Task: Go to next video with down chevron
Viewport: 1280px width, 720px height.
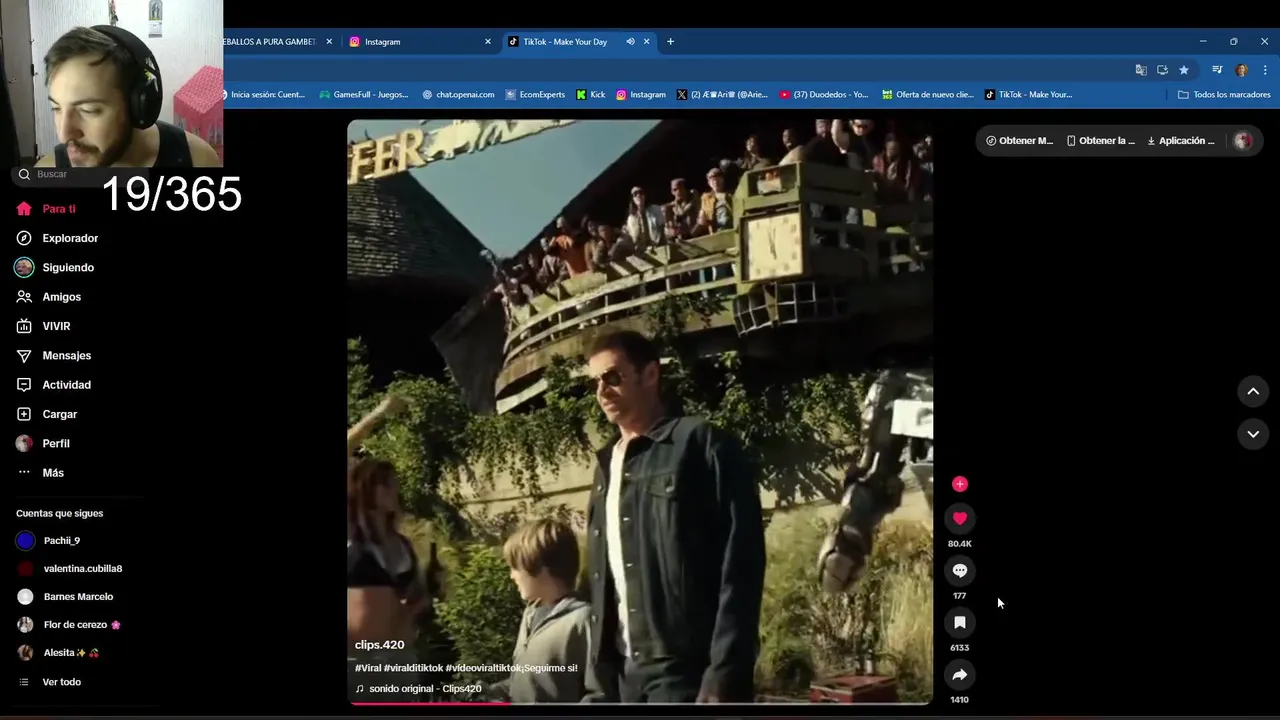Action: (1253, 434)
